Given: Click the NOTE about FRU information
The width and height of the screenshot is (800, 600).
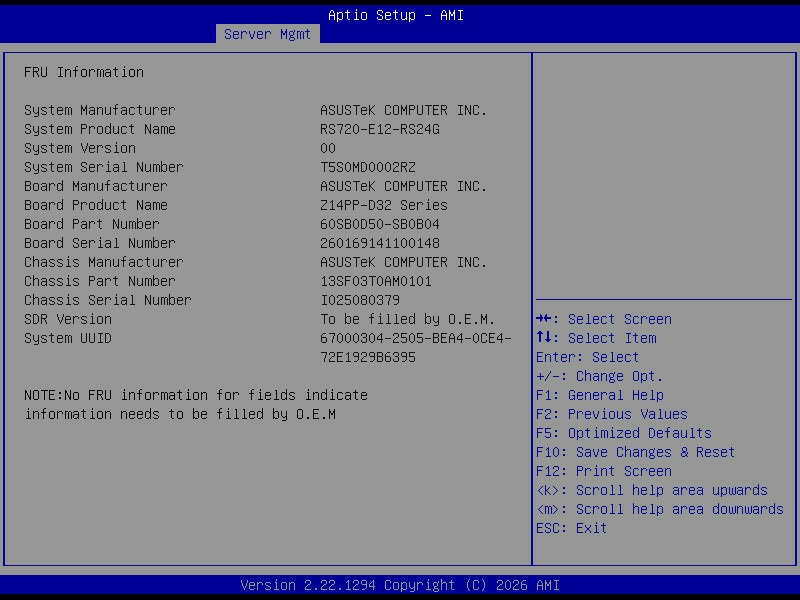Looking at the screenshot, I should pyautogui.click(x=196, y=405).
